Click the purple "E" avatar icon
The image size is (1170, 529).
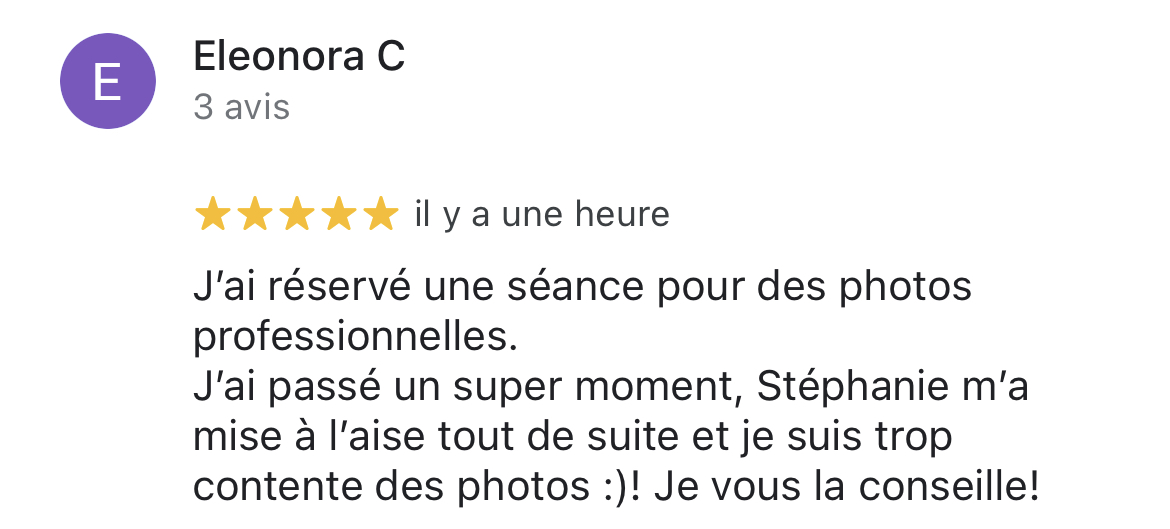107,81
